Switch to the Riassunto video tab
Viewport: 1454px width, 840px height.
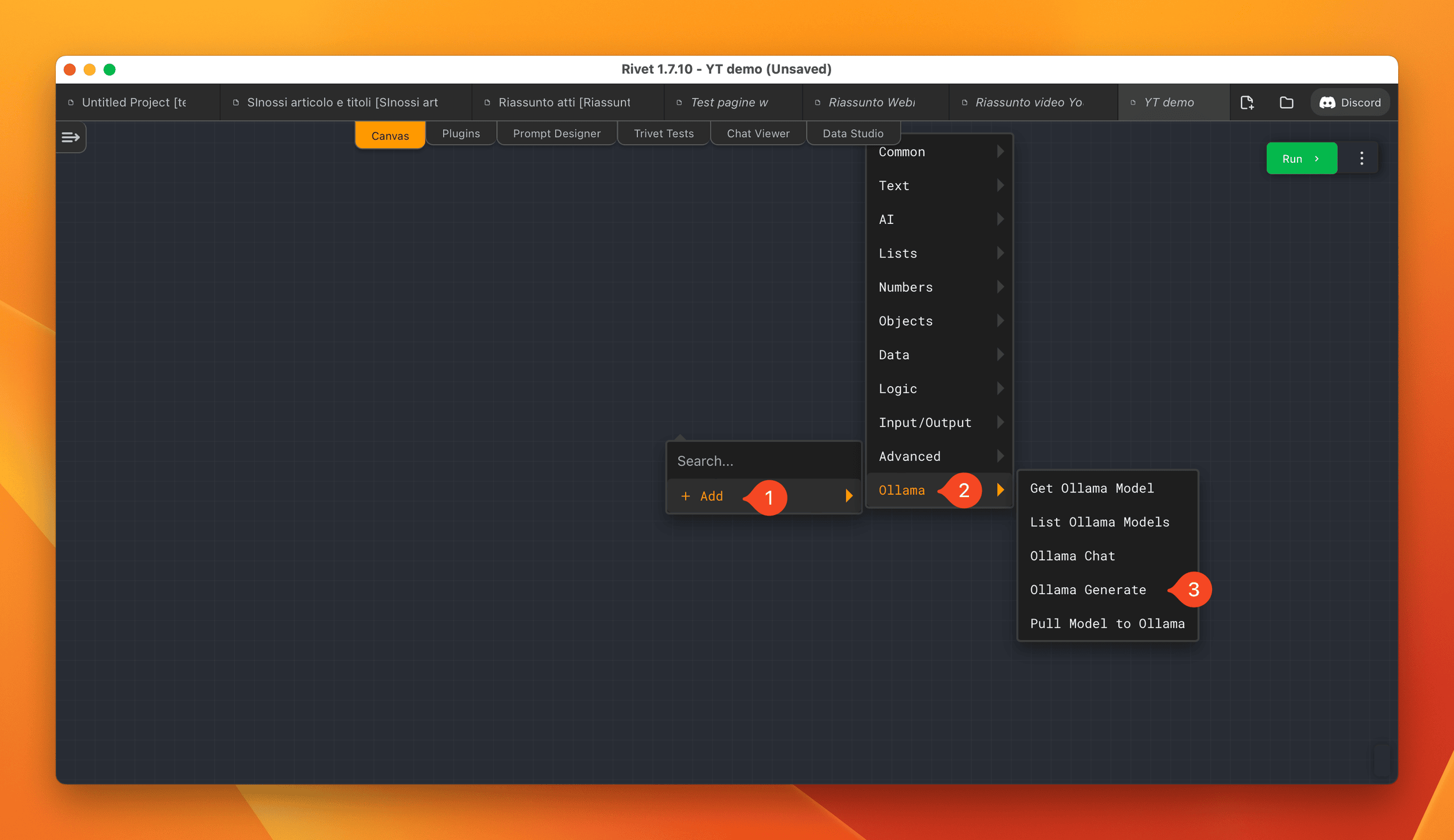1034,102
